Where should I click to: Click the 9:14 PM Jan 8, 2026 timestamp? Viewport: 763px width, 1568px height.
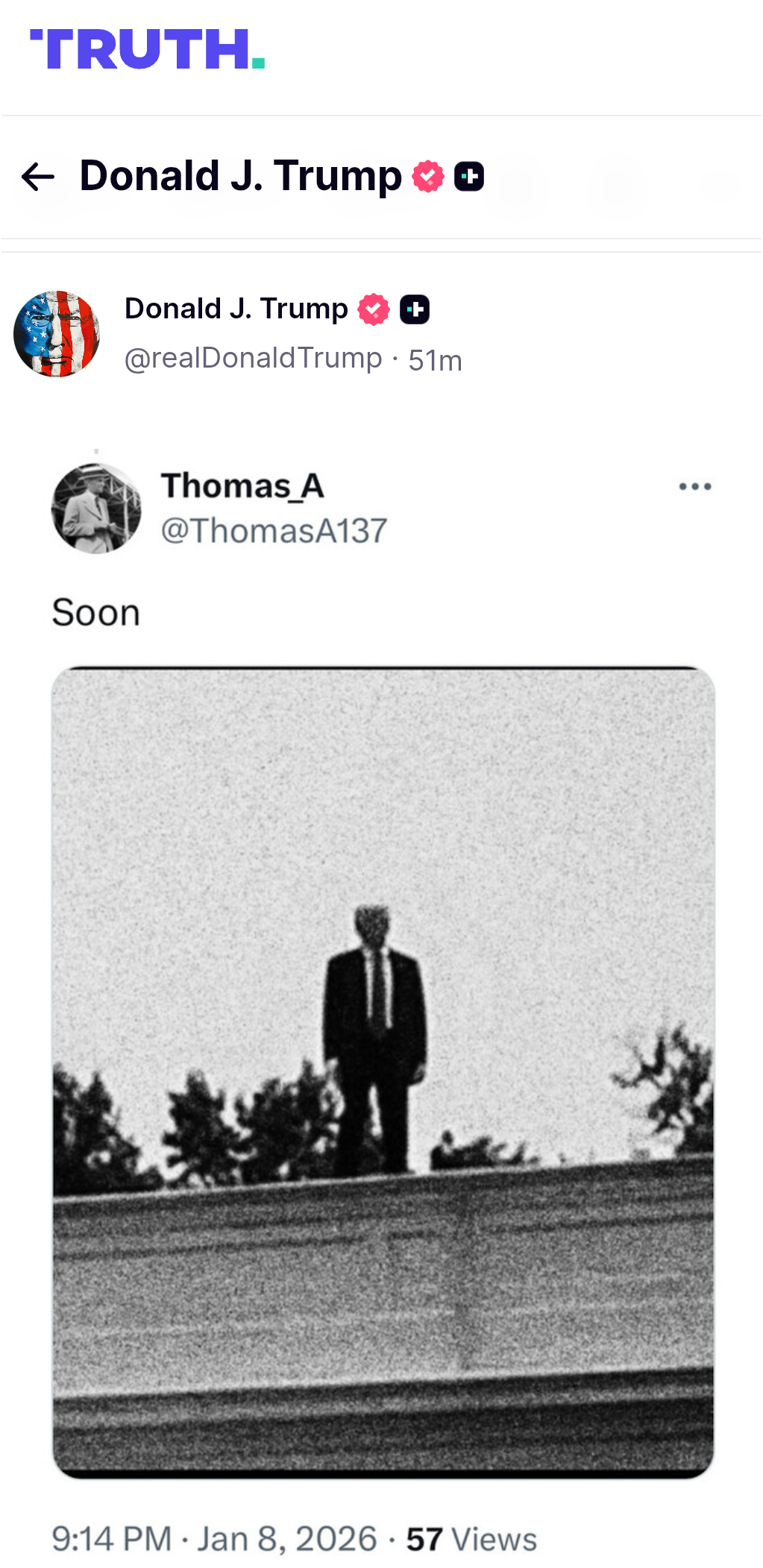point(215,1540)
